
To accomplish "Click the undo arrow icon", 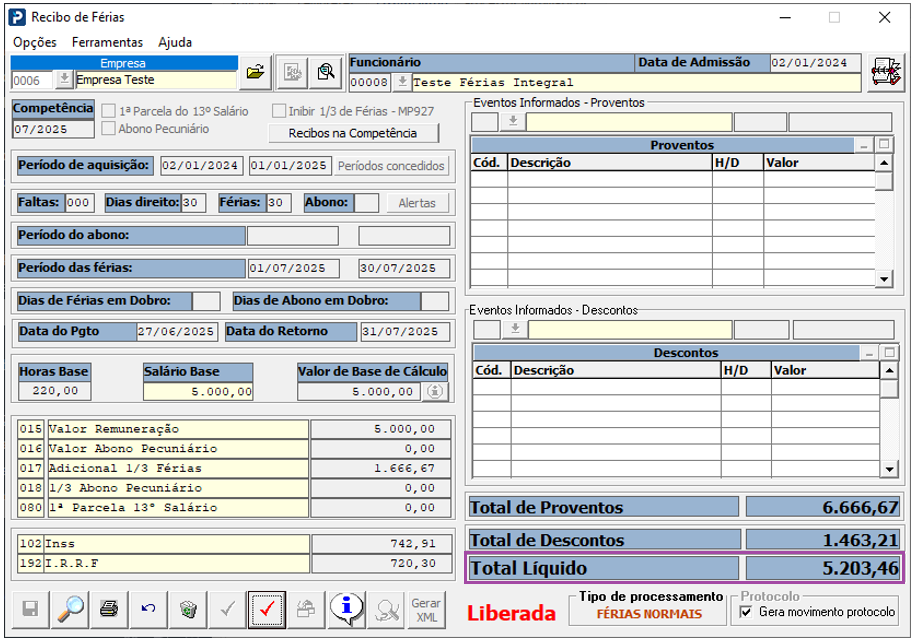I will coord(148,609).
